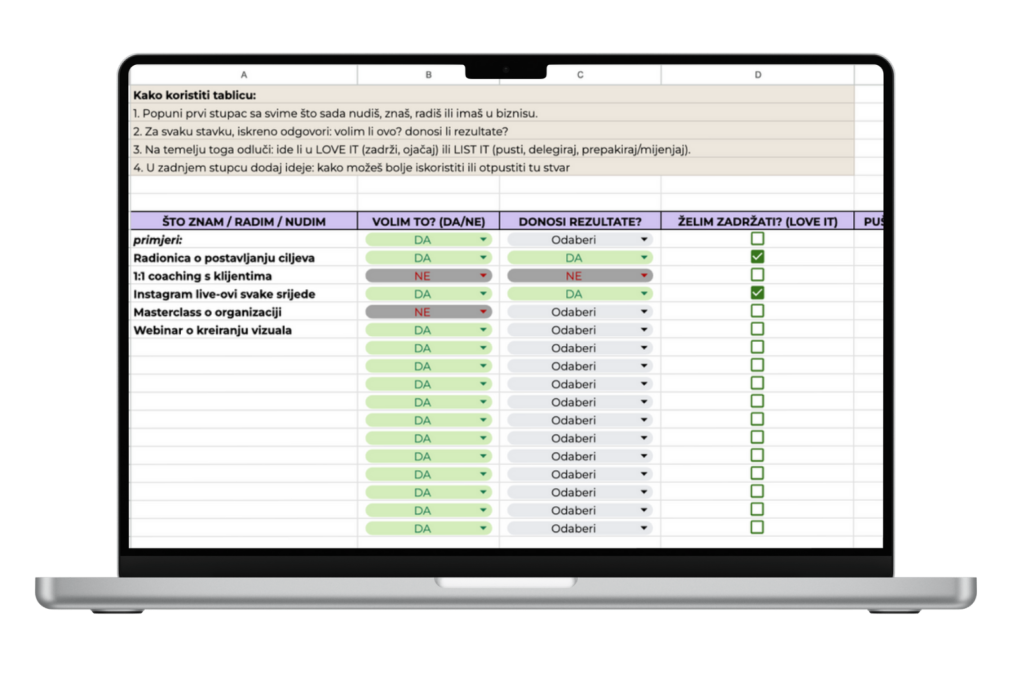Select the column A header
The image size is (1024, 684).
point(244,75)
